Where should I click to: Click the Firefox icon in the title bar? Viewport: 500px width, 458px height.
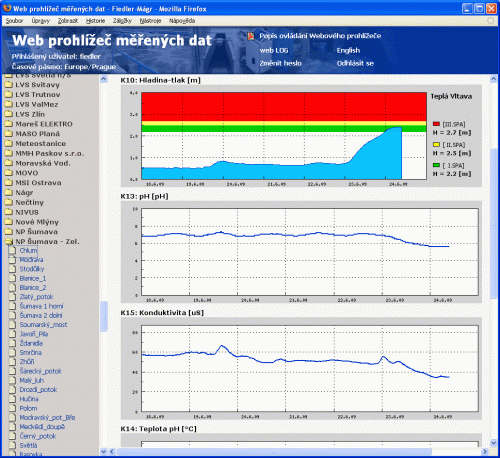pos(7,8)
